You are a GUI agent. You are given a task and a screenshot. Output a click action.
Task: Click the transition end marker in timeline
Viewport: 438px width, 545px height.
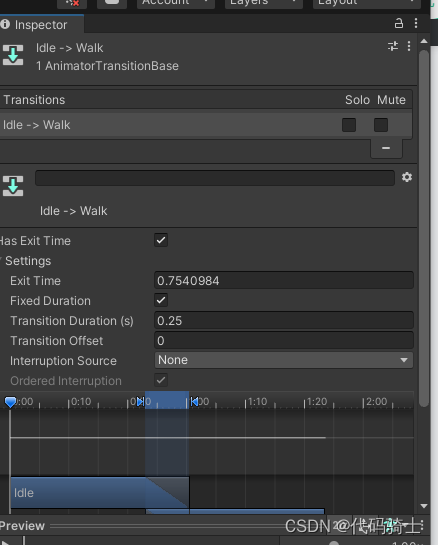pos(194,402)
